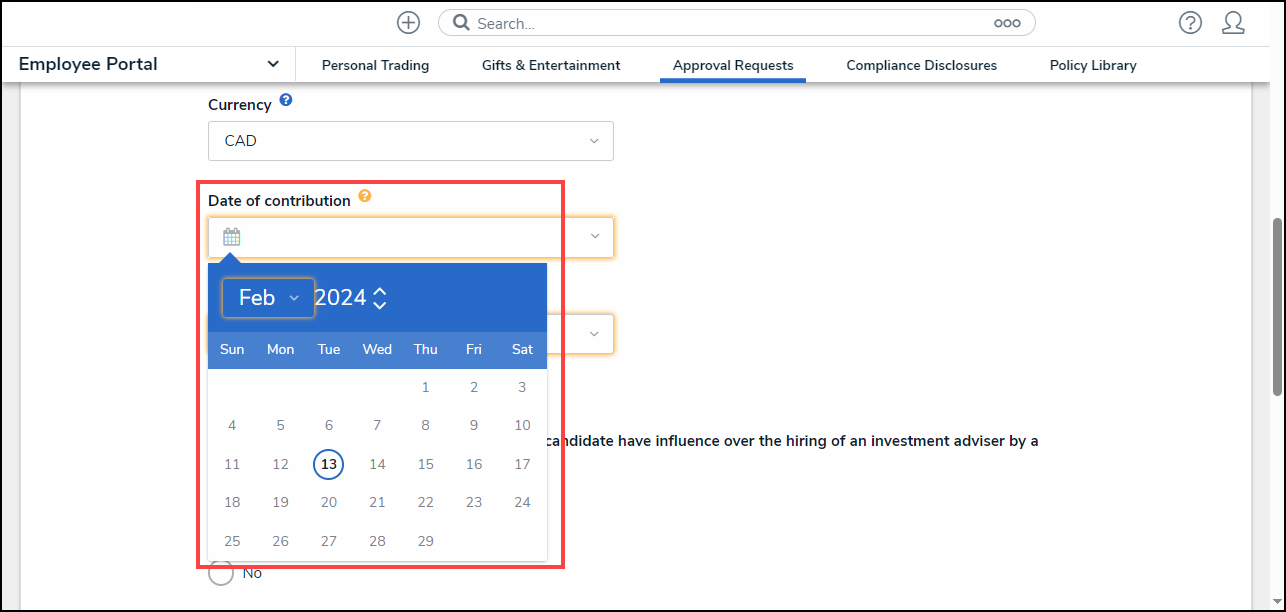Open help via the question mark icon top right
Image resolution: width=1286 pixels, height=612 pixels.
(x=1190, y=22)
